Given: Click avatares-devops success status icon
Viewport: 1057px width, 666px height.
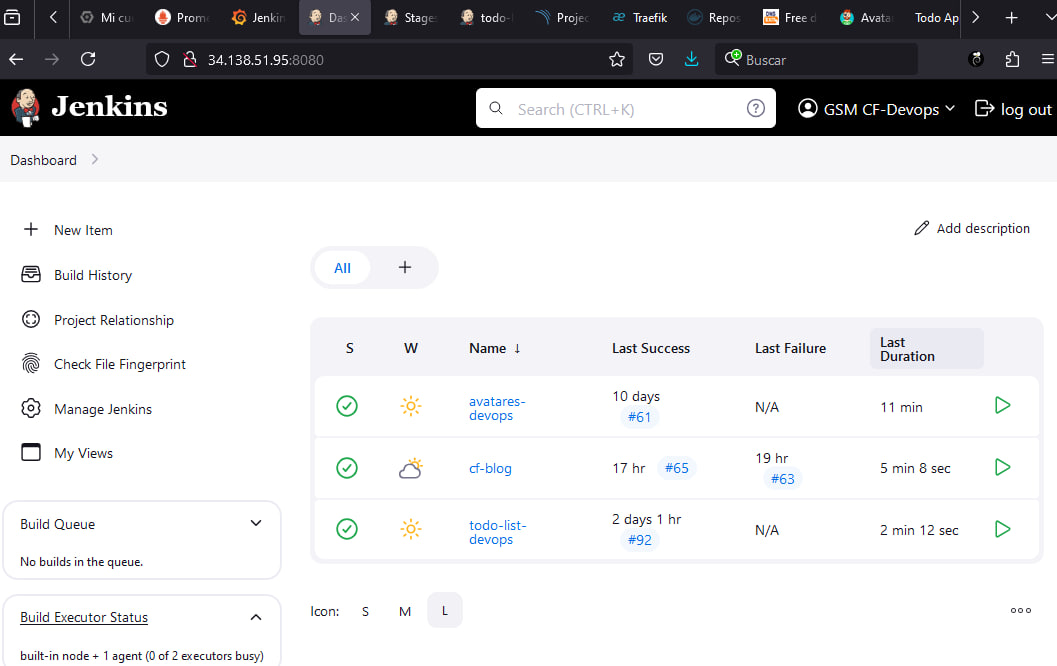Looking at the screenshot, I should pyautogui.click(x=346, y=406).
